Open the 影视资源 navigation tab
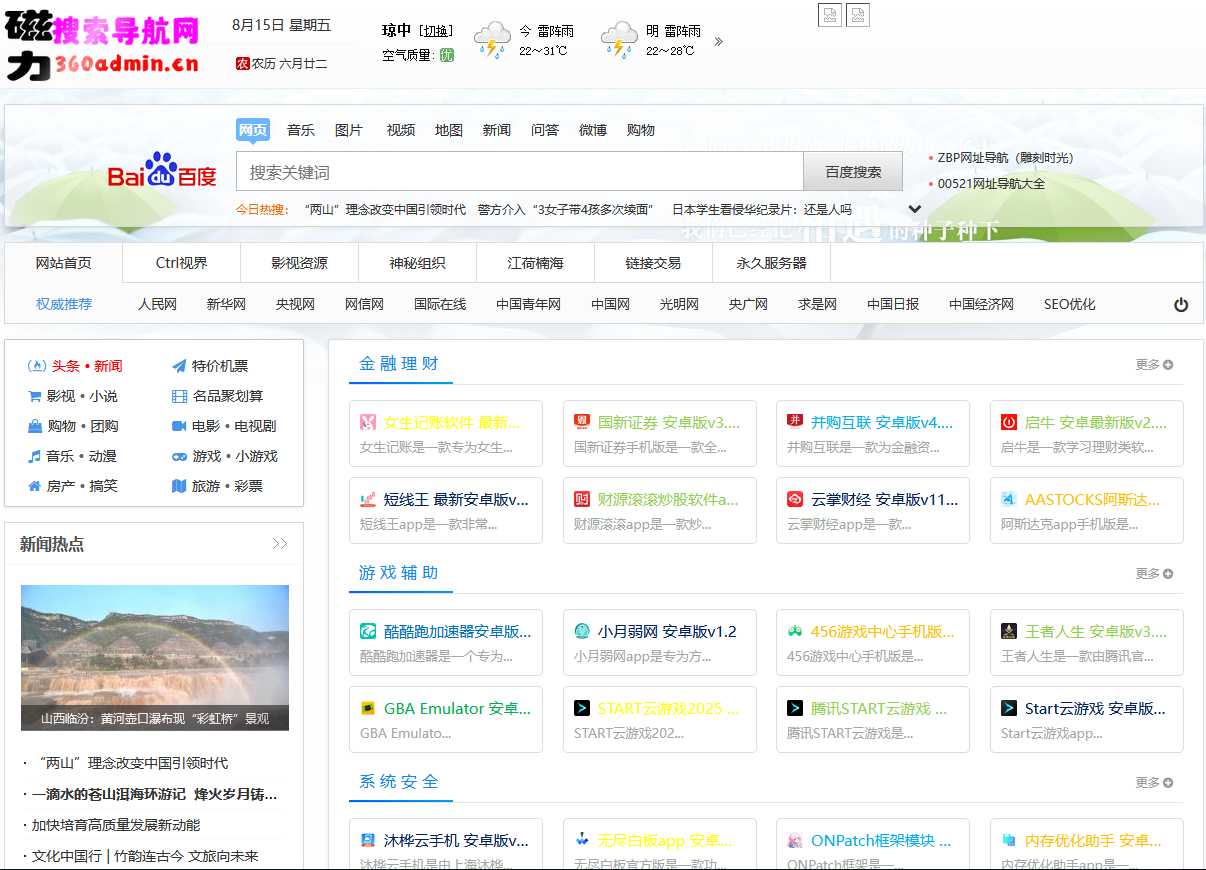The image size is (1206, 870). click(x=300, y=263)
